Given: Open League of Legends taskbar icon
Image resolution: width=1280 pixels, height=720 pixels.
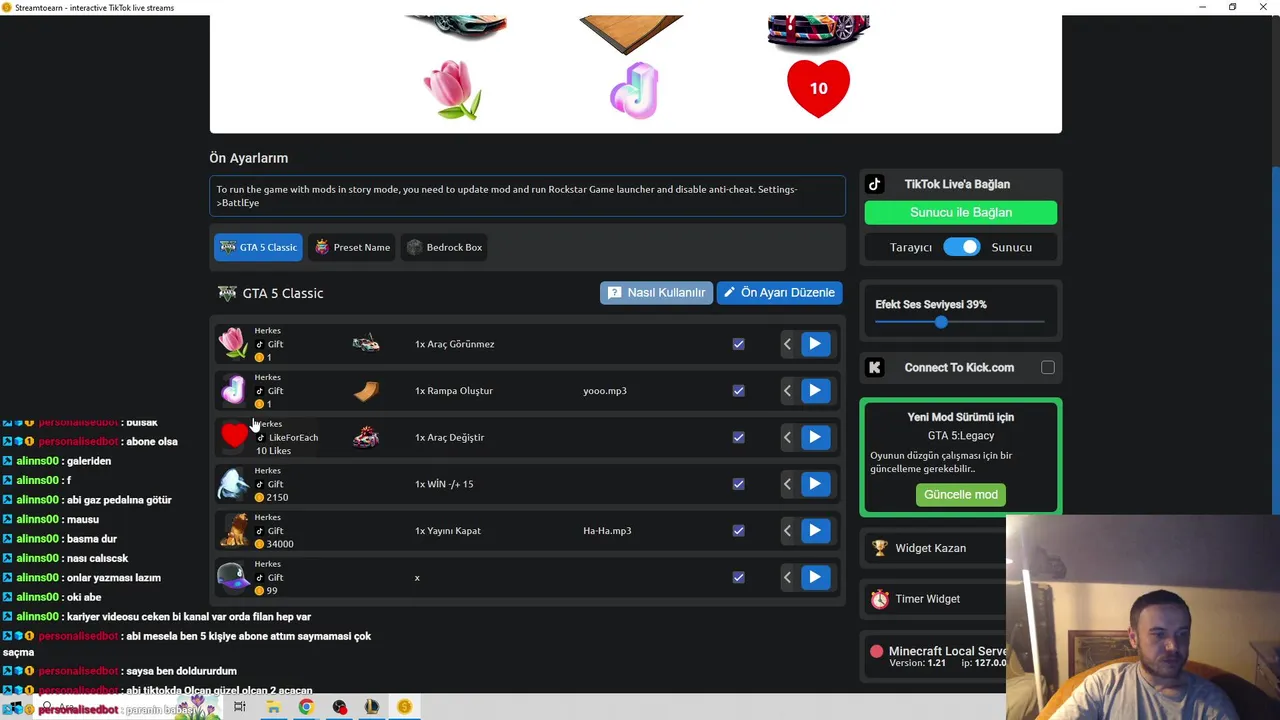Looking at the screenshot, I should [372, 707].
